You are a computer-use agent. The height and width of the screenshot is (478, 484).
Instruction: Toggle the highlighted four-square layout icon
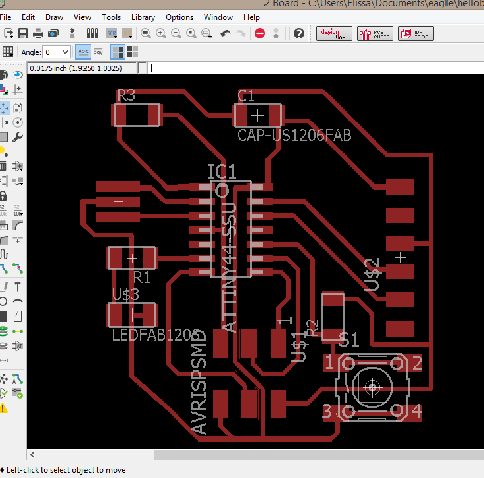[117, 52]
